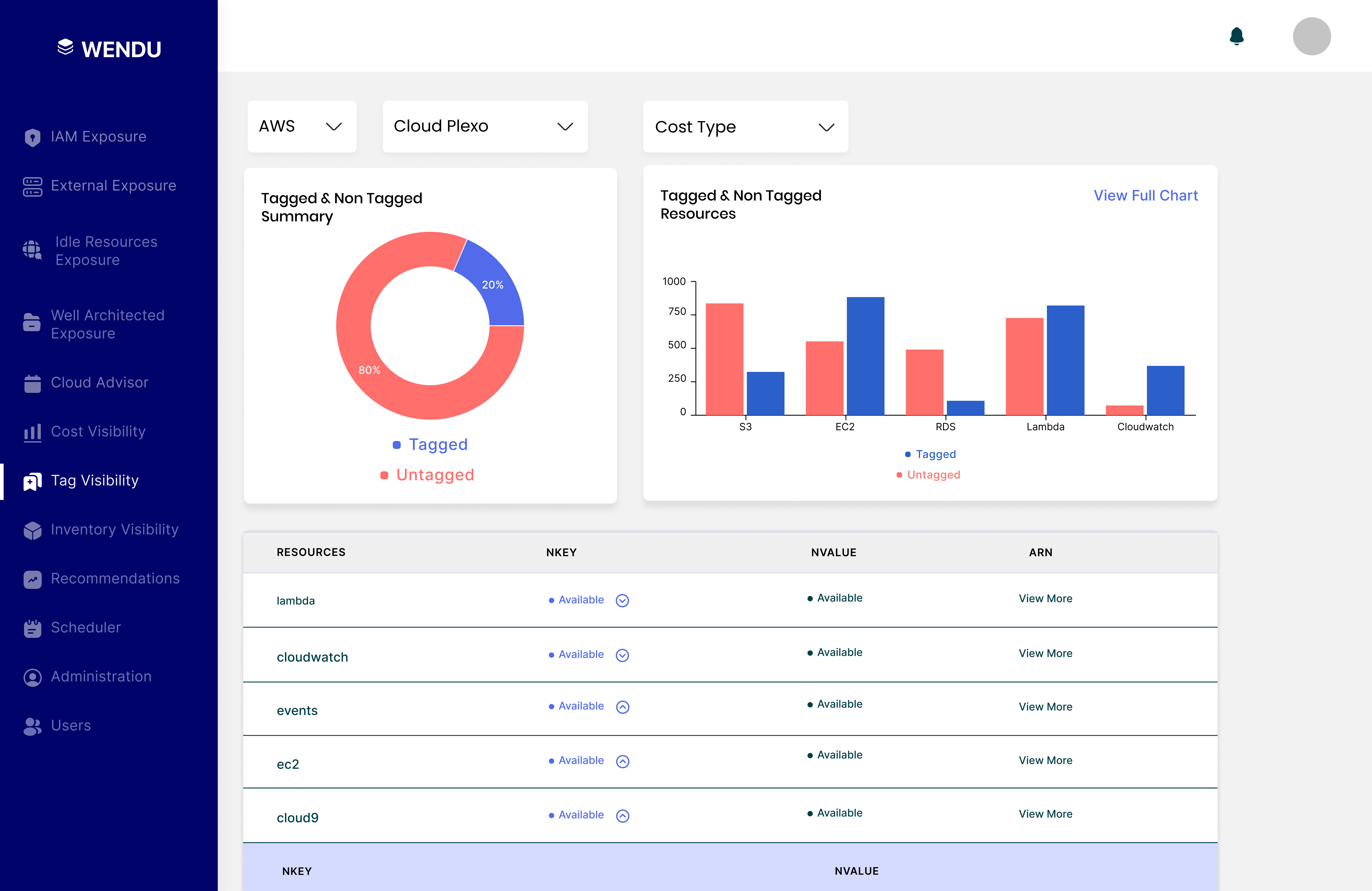The image size is (1372, 891).
Task: Open View More for cloudwatch resource
Action: click(x=1045, y=653)
